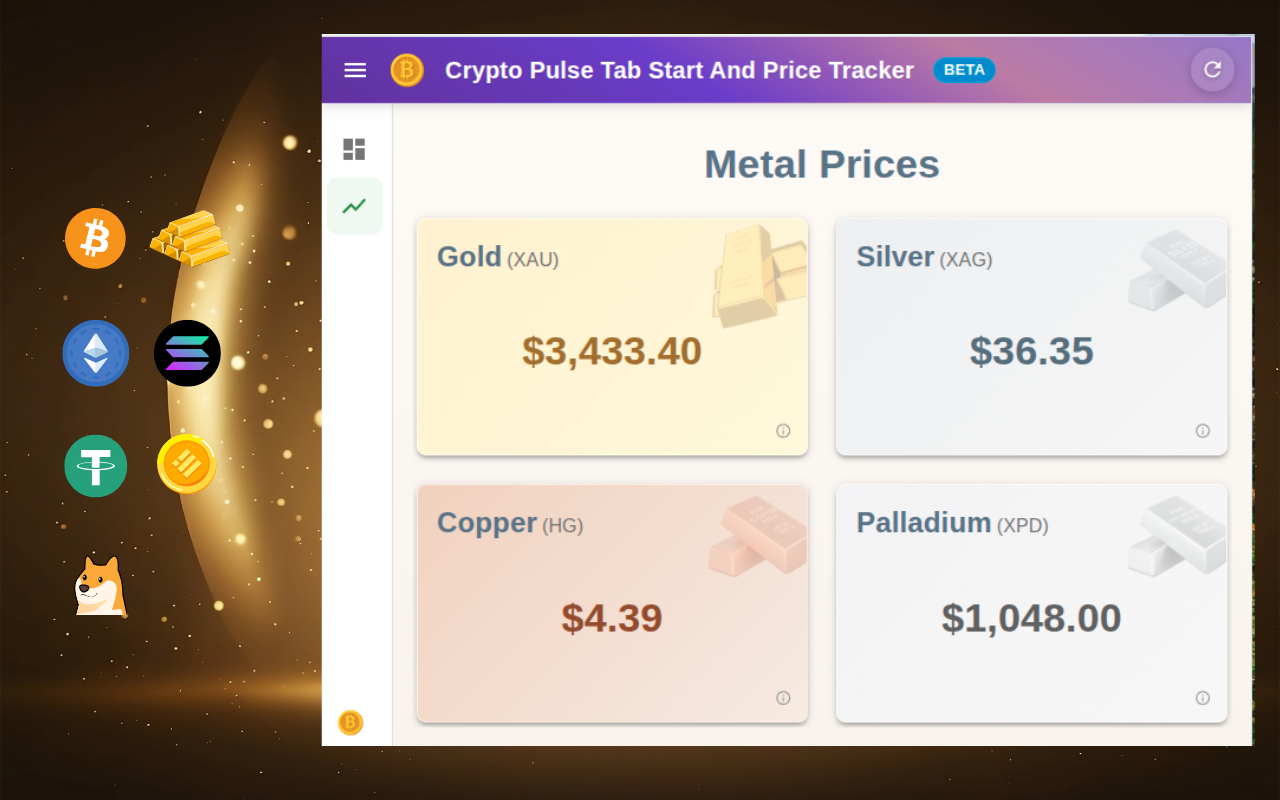Click the small Bitcoin icon at sidebar bottom
Screen dimensions: 1280x800
350,722
